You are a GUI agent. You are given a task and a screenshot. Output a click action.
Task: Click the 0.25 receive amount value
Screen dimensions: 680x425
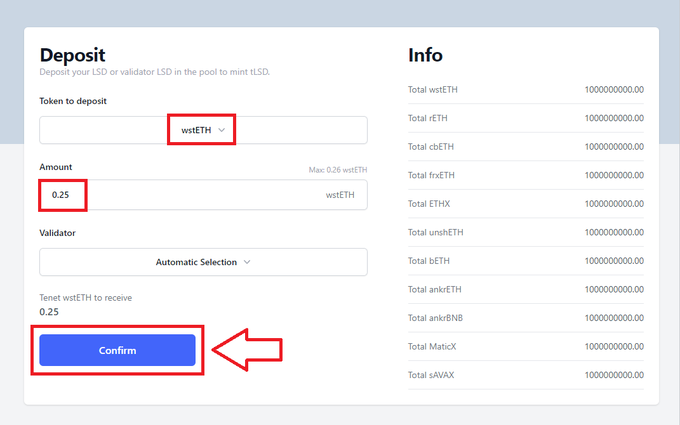click(49, 312)
